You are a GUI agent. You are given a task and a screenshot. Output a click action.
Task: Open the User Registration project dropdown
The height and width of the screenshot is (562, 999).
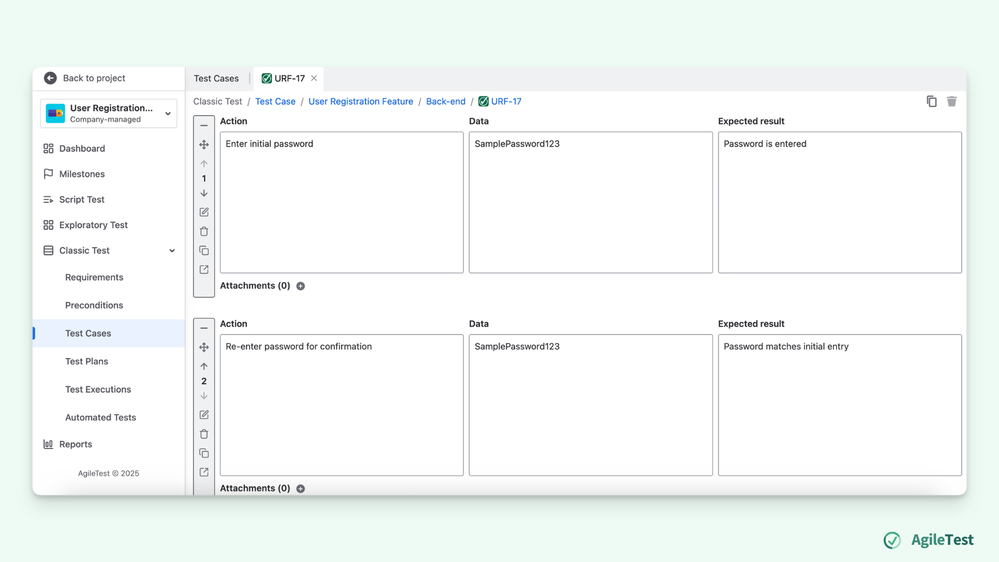pos(109,113)
